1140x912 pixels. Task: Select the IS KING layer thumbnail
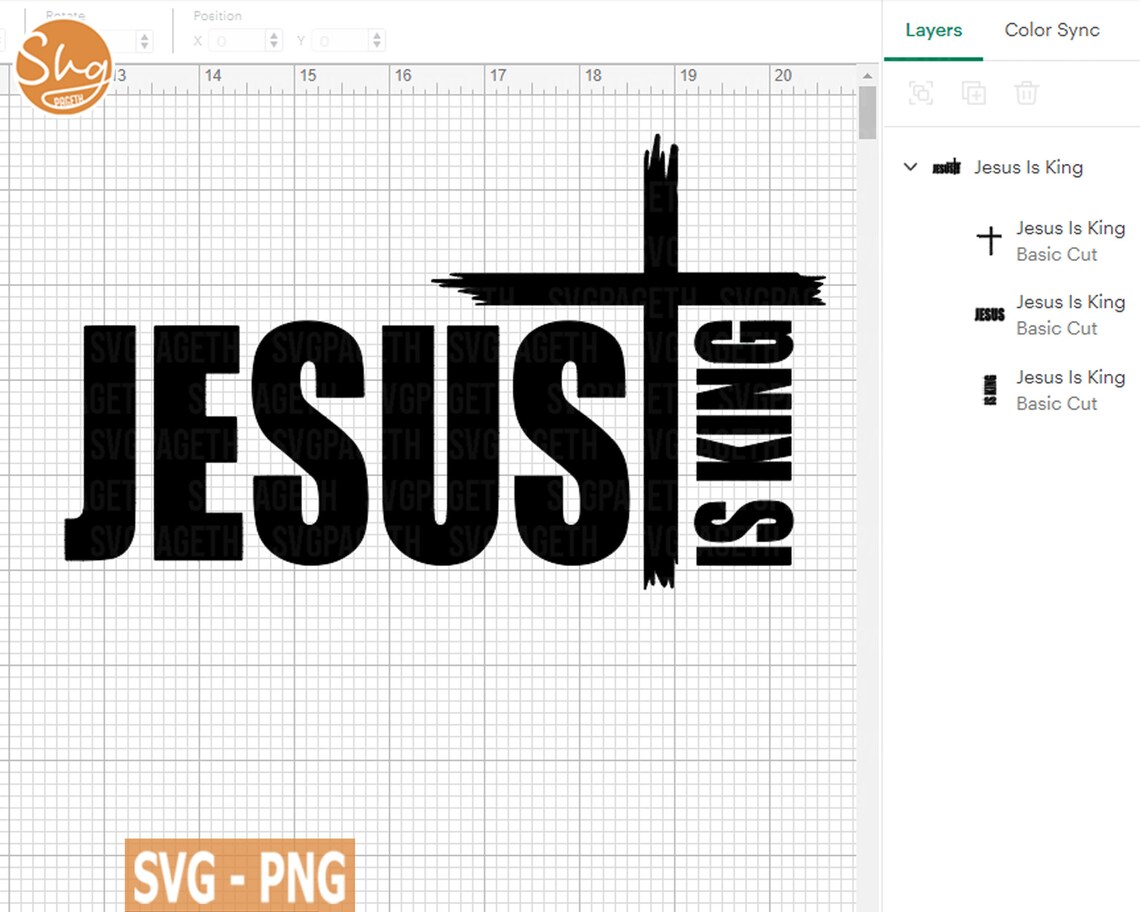pyautogui.click(x=988, y=390)
